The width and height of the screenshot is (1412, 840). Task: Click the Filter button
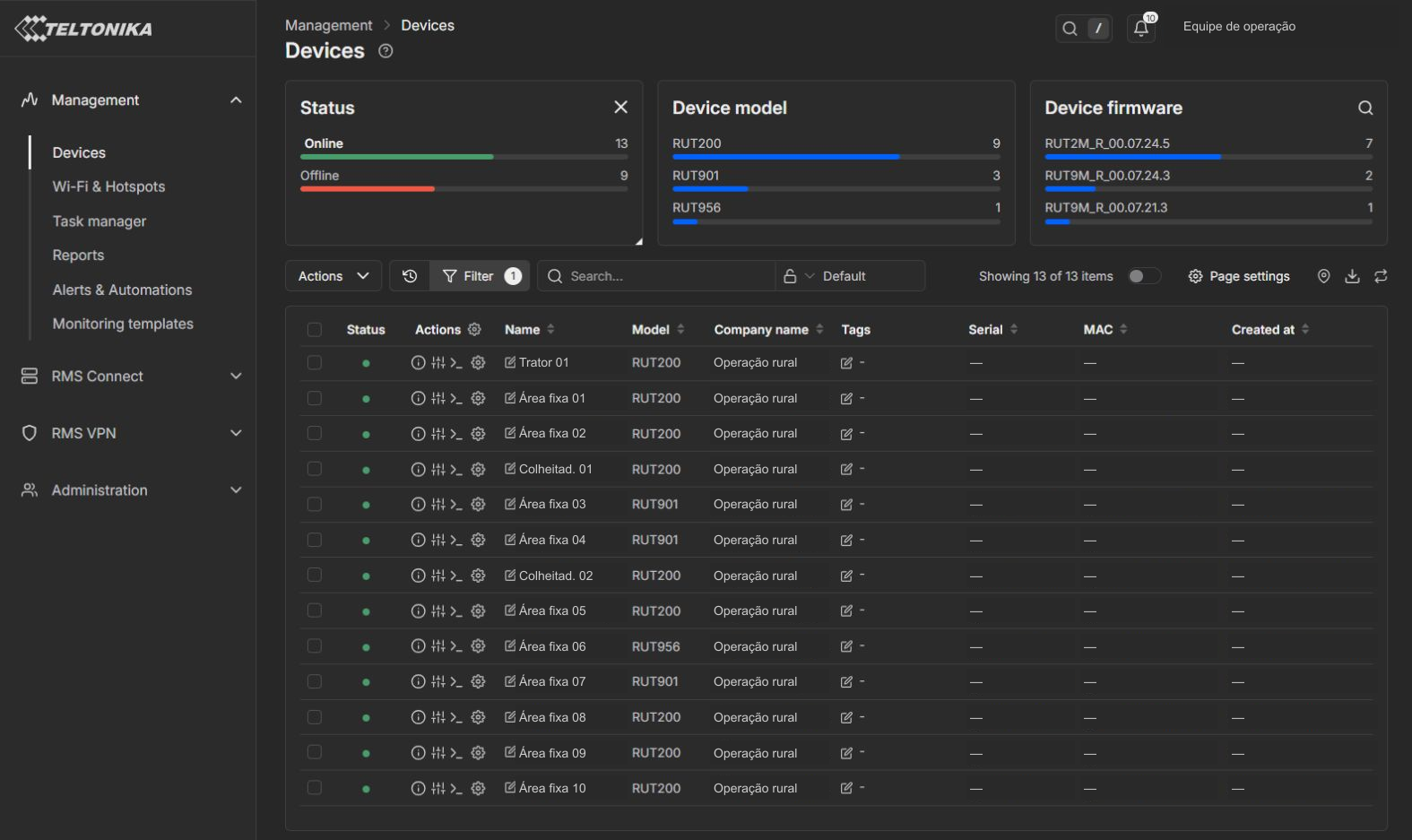481,276
